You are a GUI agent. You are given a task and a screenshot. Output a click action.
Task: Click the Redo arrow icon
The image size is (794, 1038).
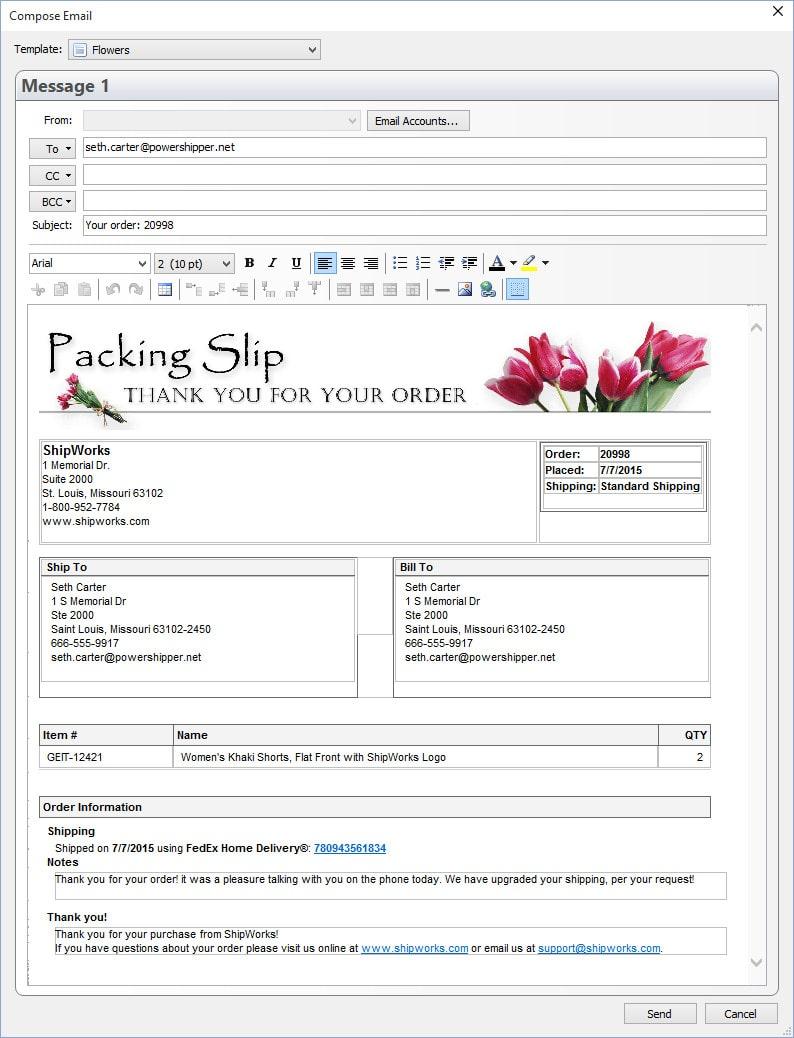[x=136, y=289]
